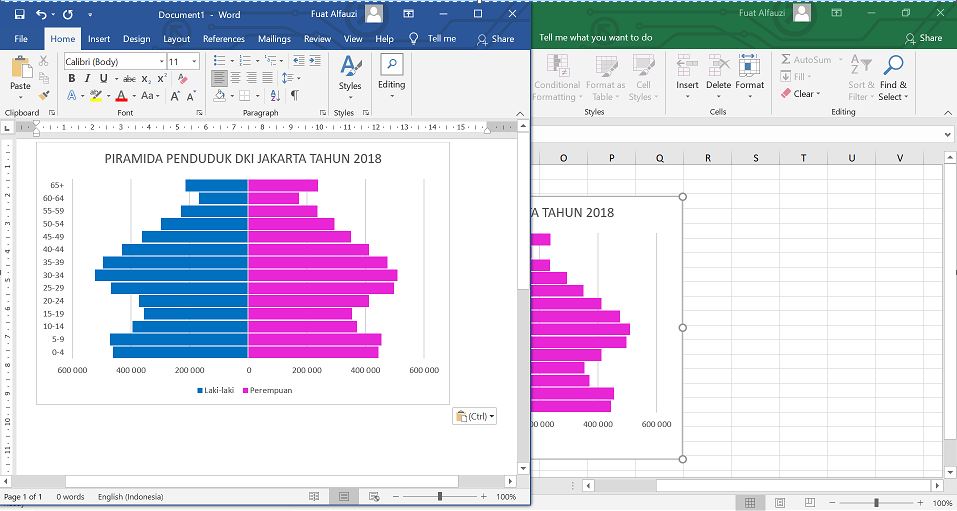Undo the last action in Word

pyautogui.click(x=41, y=14)
